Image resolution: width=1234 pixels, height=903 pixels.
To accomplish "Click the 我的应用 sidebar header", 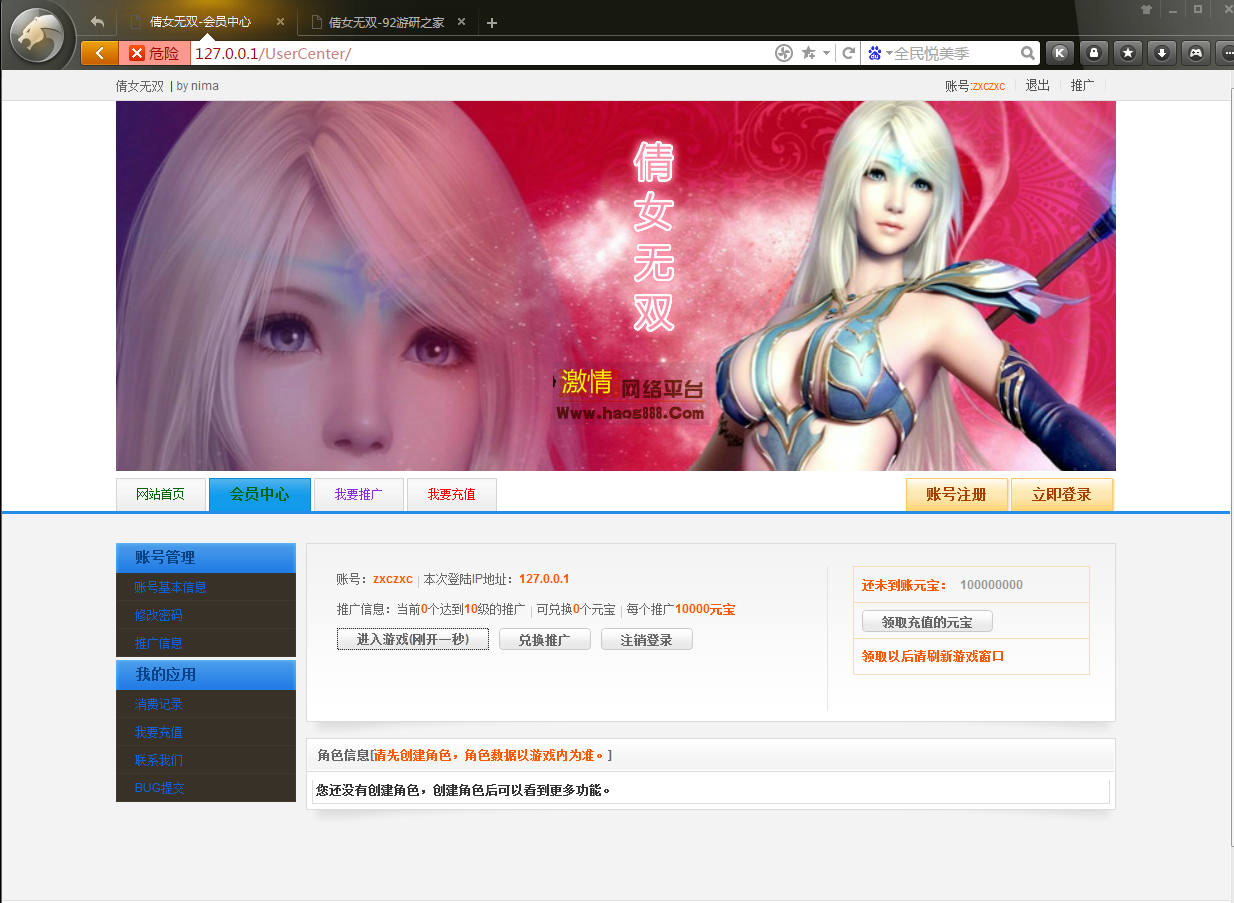I will coord(206,675).
